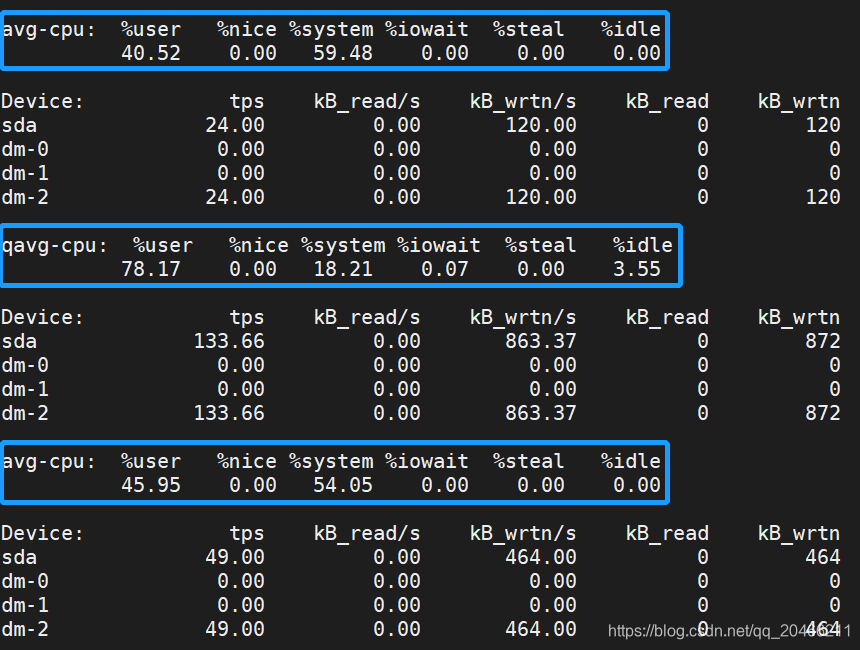Click the sda tps value 133.66
The image size is (860, 650).
tap(229, 342)
